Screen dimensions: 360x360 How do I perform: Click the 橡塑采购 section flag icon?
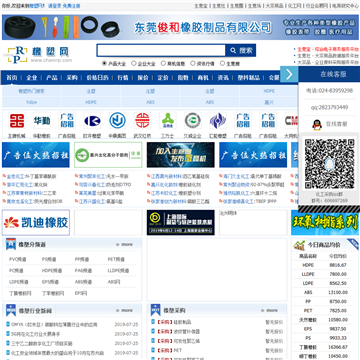click(x=156, y=310)
